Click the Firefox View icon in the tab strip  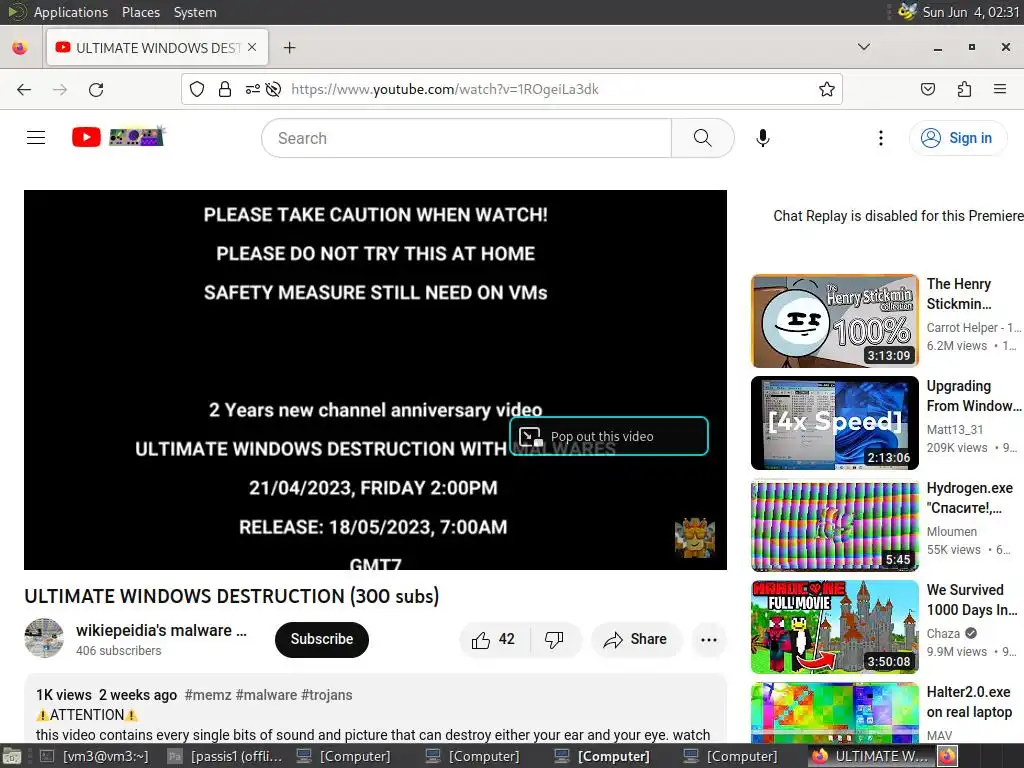(20, 48)
